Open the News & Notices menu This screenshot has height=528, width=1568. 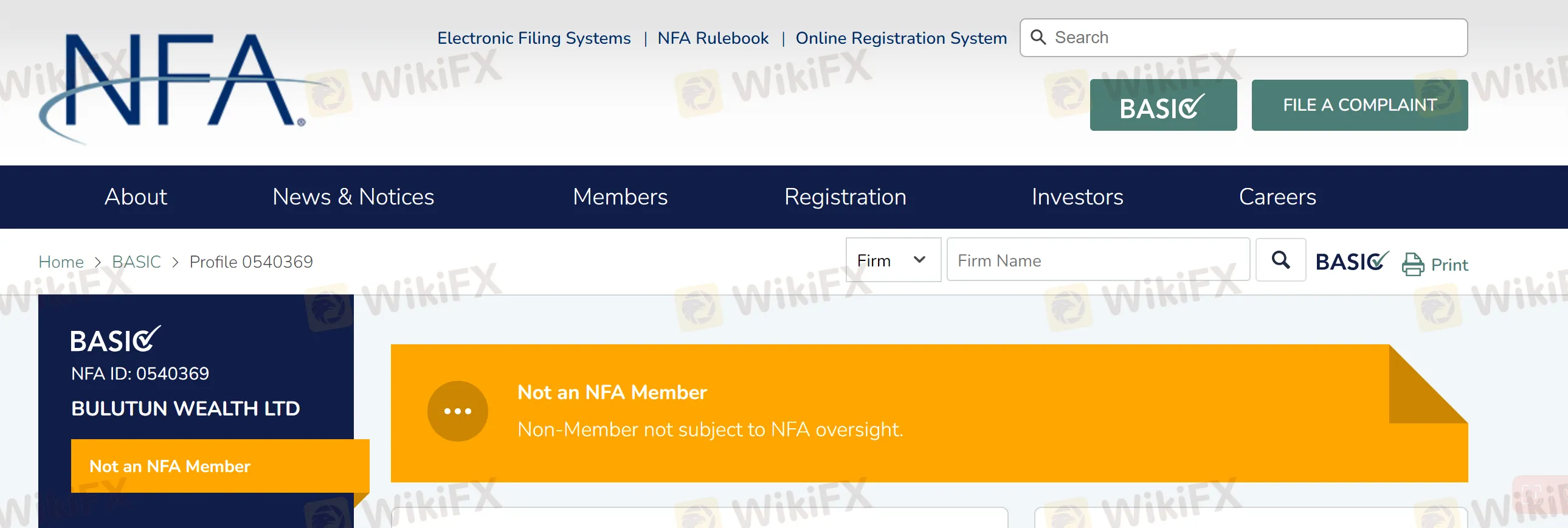coord(353,196)
